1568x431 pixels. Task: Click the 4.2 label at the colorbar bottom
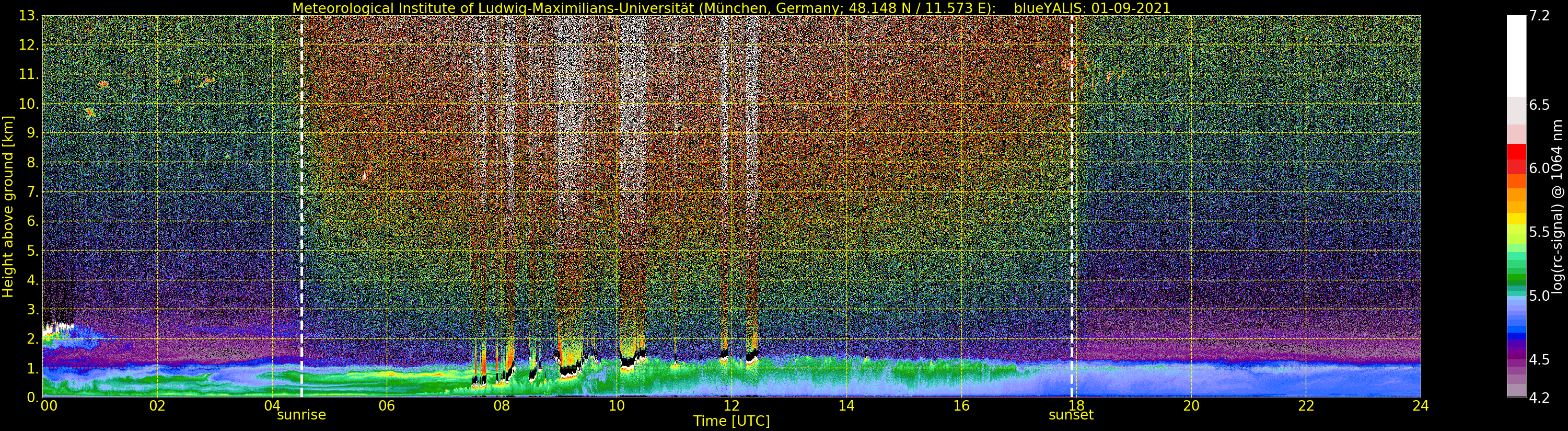point(1539,398)
